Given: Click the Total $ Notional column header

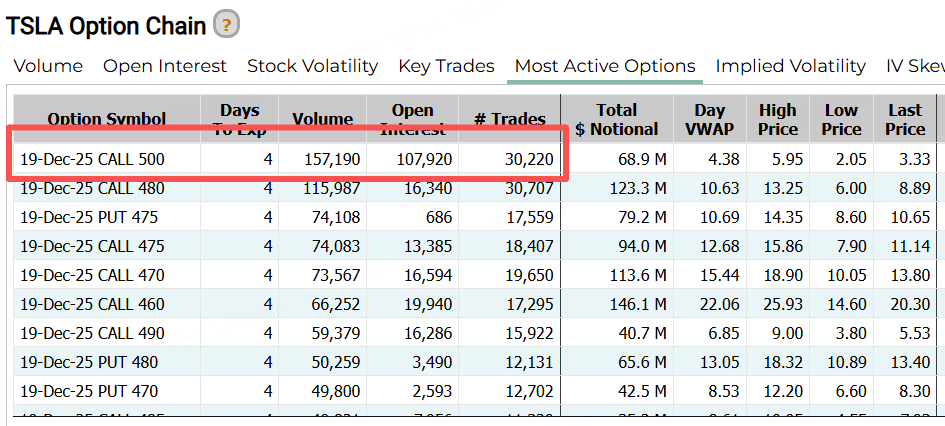Looking at the screenshot, I should click(617, 119).
